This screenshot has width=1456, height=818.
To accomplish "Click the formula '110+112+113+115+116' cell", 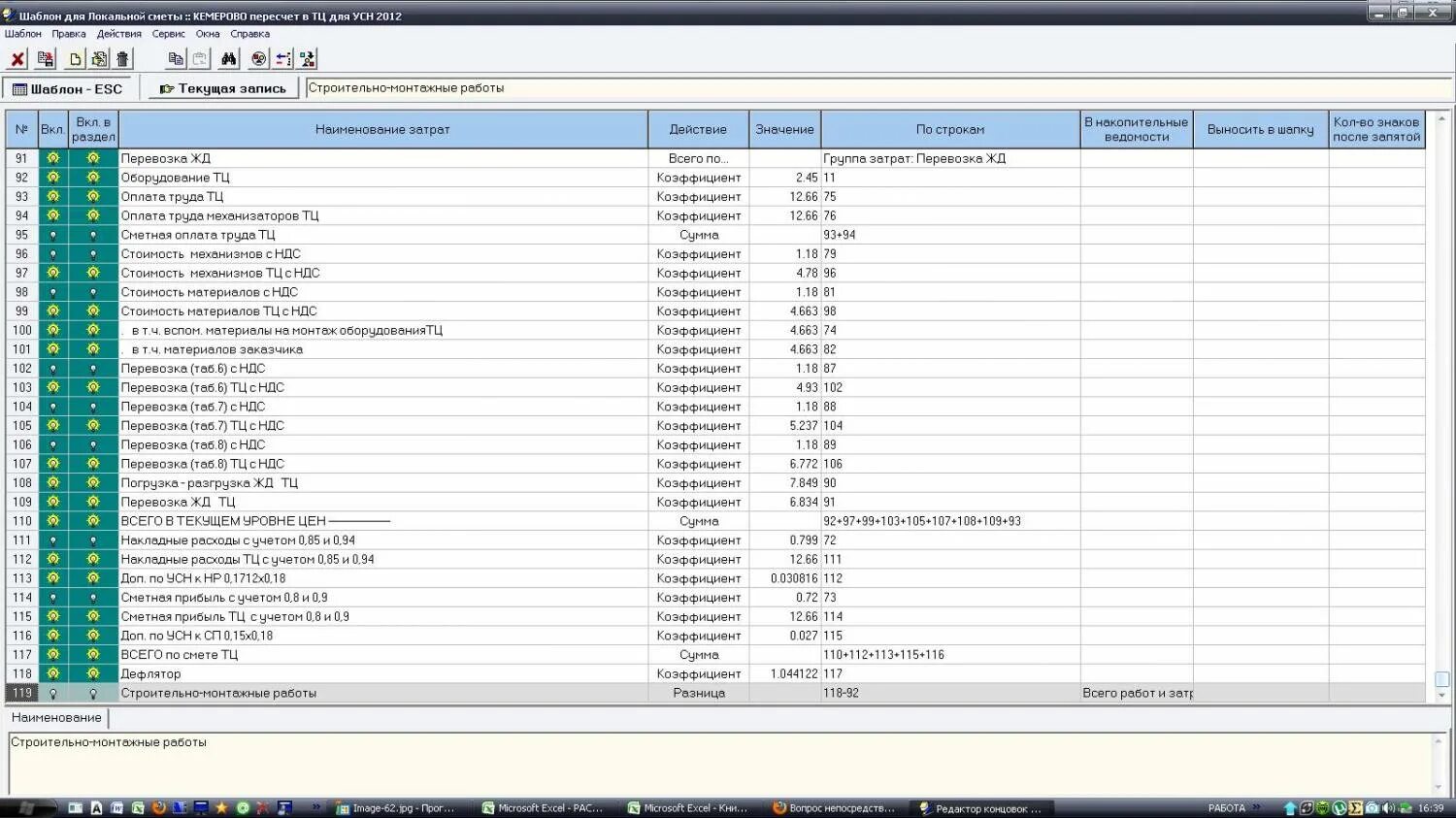I will click(x=950, y=655).
